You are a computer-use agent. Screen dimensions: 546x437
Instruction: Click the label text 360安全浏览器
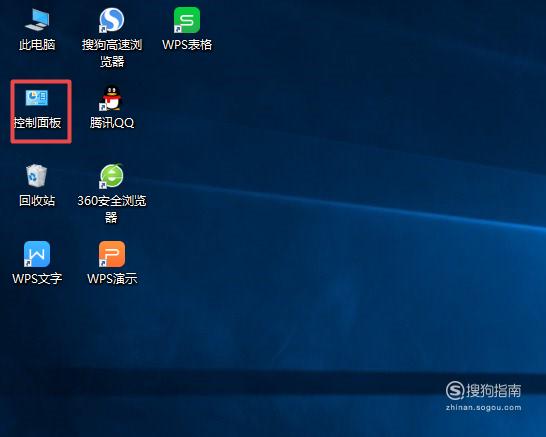point(111,209)
